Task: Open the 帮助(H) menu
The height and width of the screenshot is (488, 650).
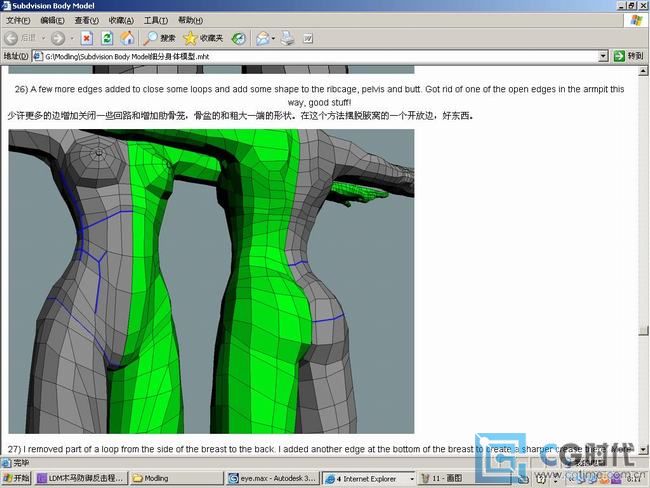Action: (x=190, y=20)
